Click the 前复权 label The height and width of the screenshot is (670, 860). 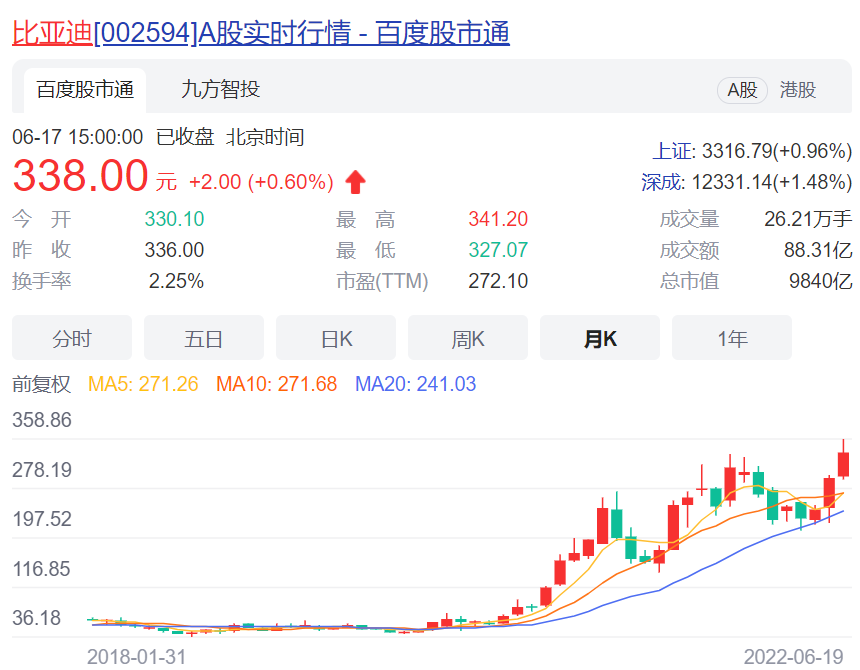(x=42, y=384)
